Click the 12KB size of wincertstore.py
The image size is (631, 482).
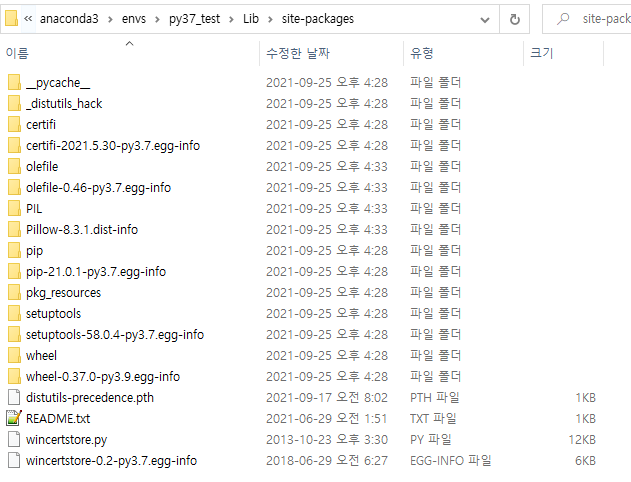(x=582, y=439)
